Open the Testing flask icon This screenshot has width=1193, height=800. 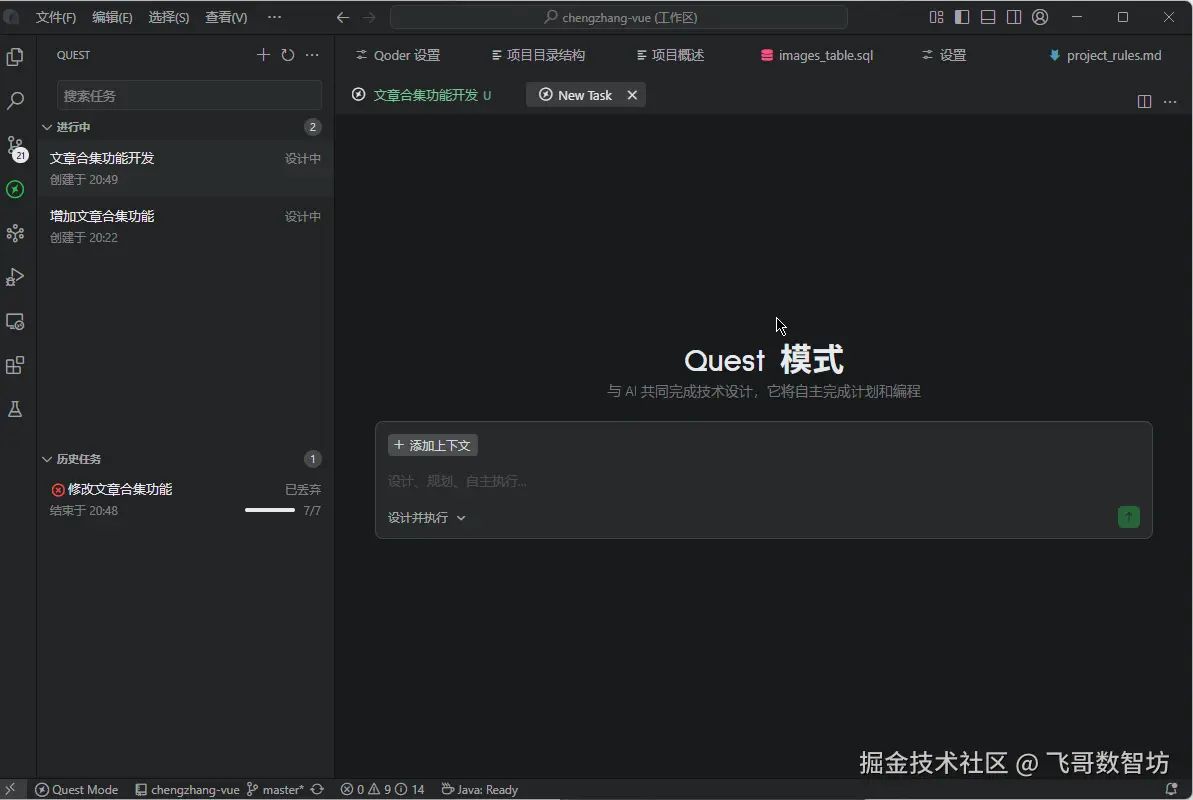[15, 410]
